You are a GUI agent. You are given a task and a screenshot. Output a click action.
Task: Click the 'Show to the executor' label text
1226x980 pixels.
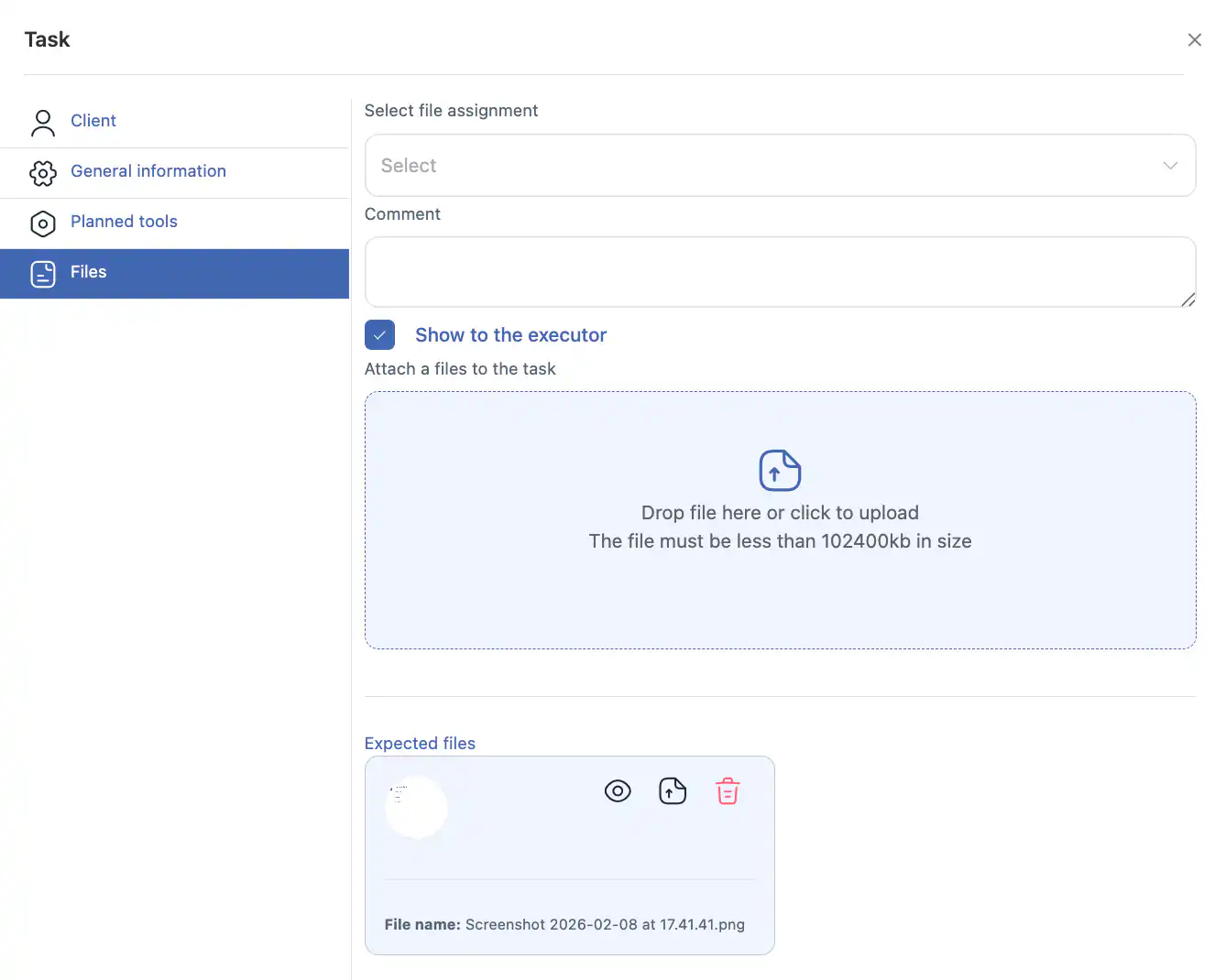coord(510,335)
